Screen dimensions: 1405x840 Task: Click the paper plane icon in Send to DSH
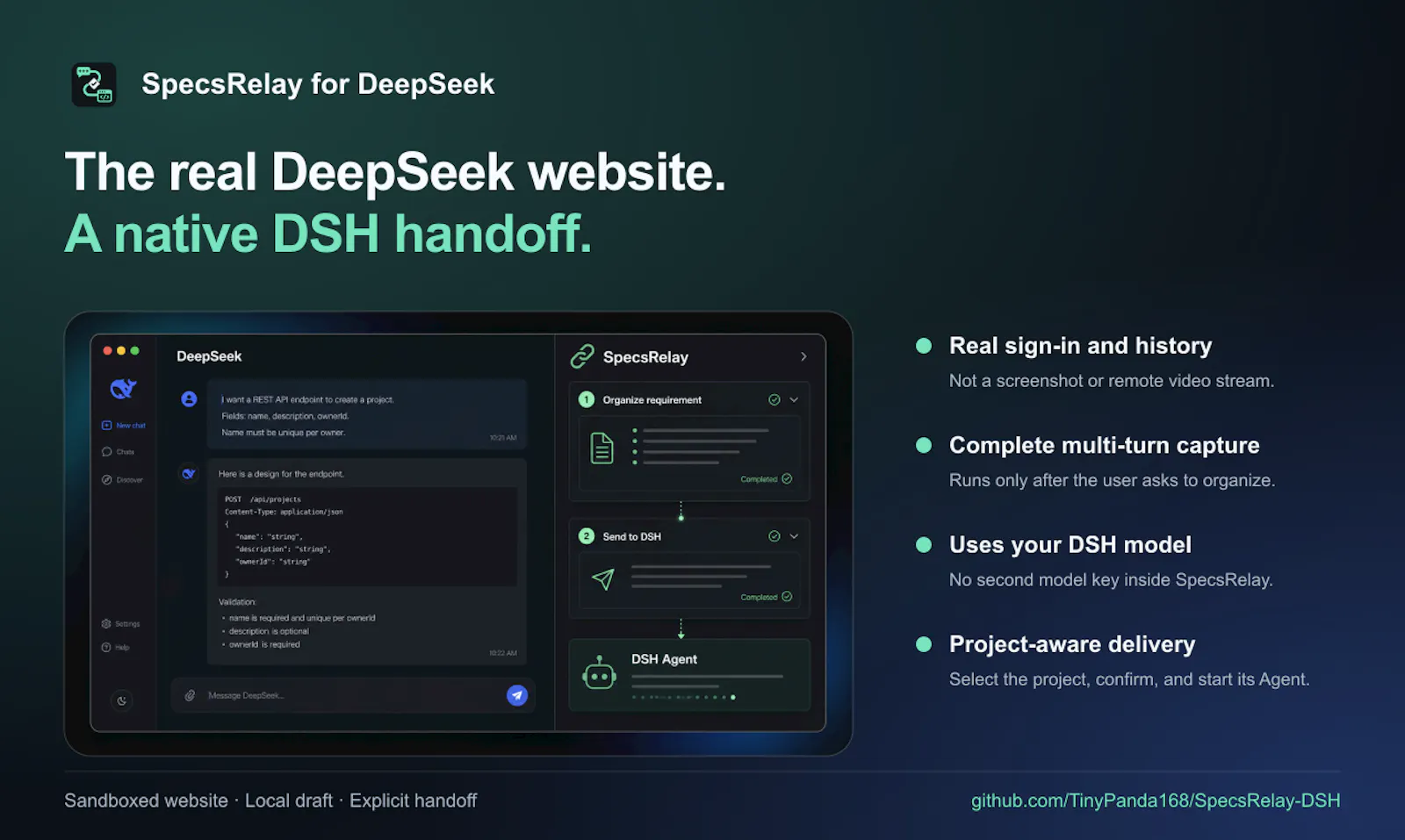(603, 578)
